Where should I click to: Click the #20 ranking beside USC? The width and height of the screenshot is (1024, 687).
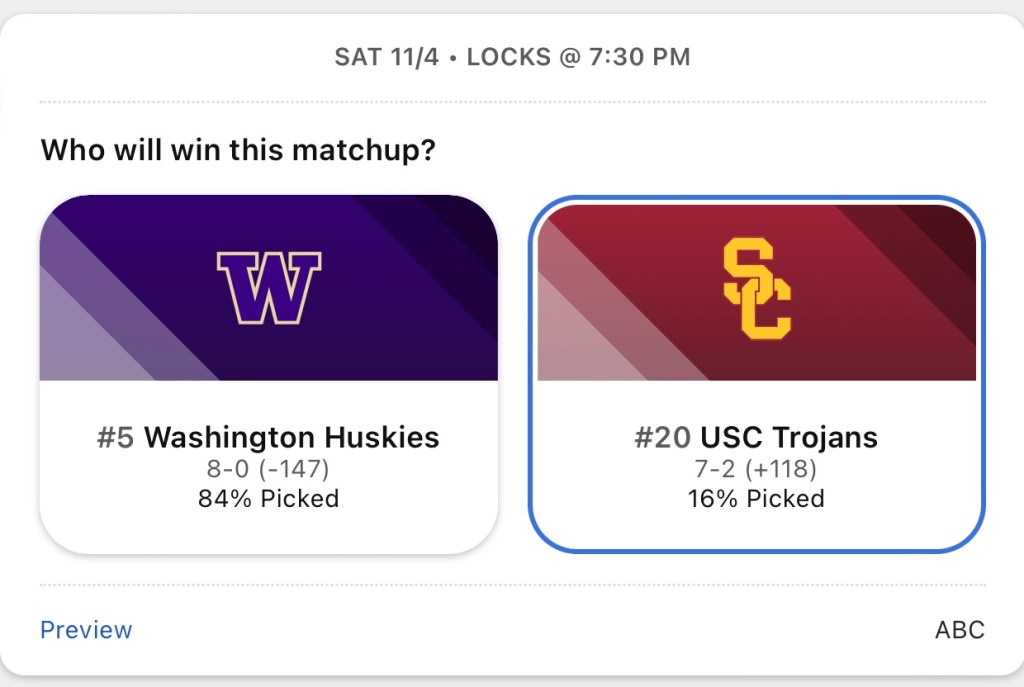663,438
